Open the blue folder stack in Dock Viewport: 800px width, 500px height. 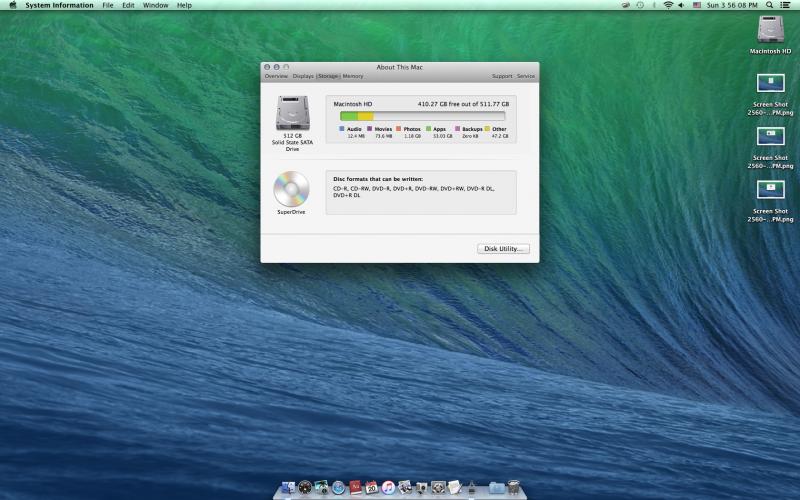[496, 488]
